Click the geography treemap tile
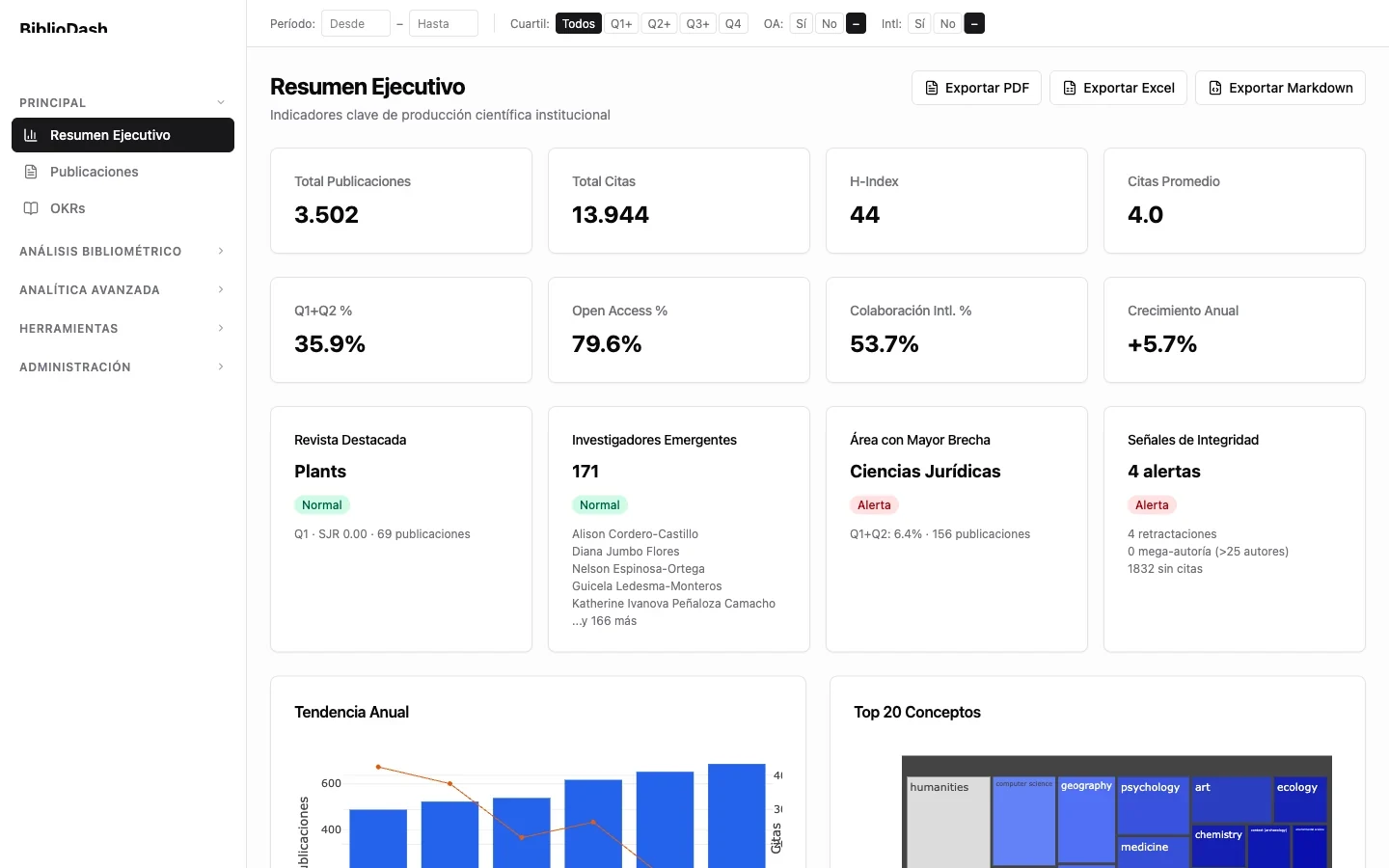The width and height of the screenshot is (1389, 868). tap(1086, 820)
